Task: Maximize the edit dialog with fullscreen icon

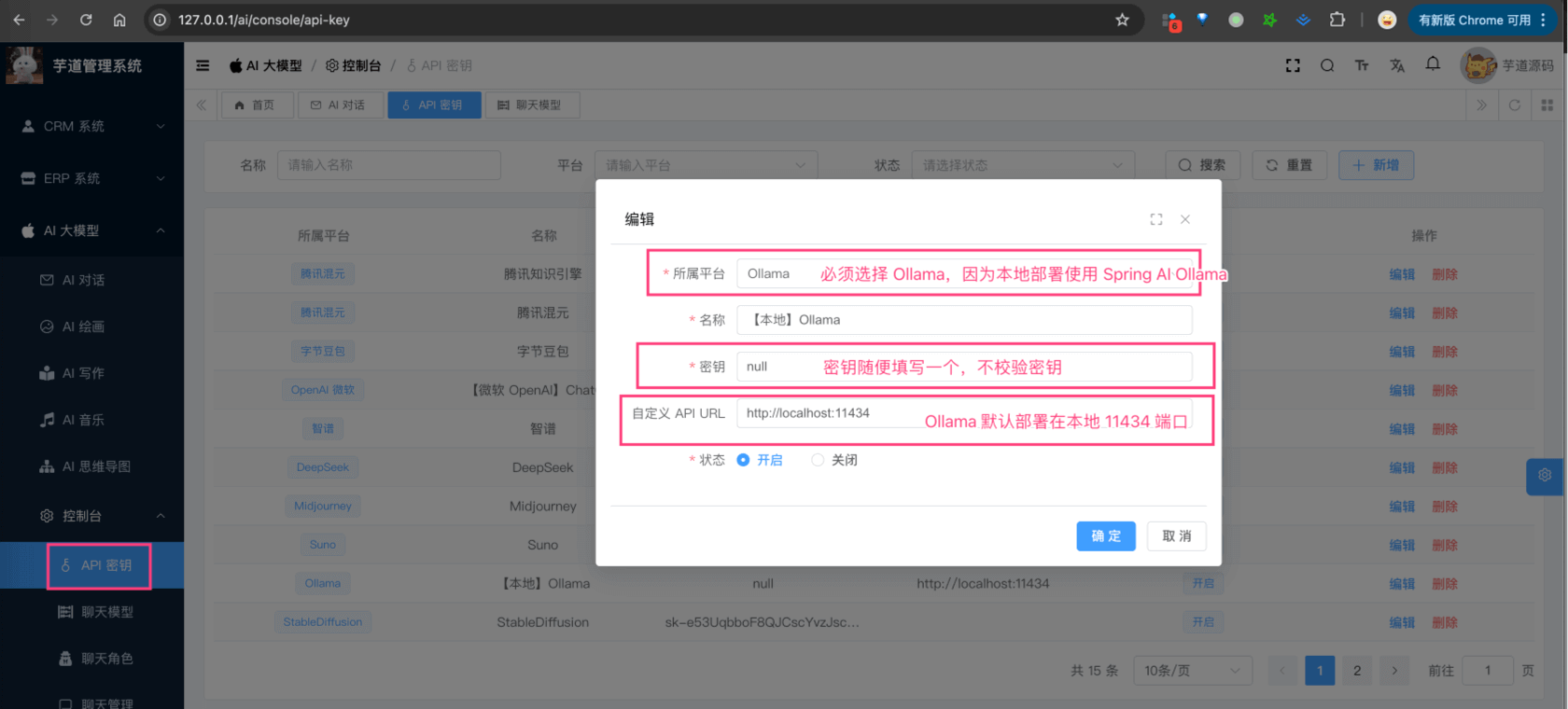Action: pos(1156,219)
